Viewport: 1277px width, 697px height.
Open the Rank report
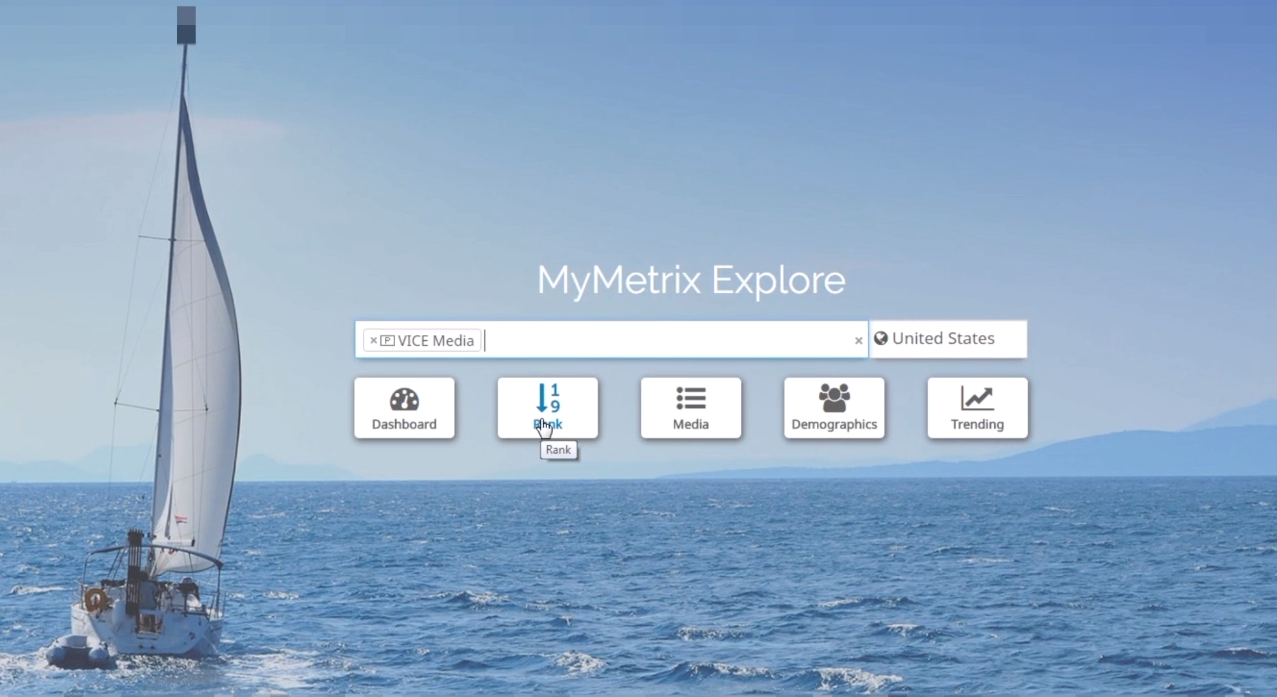[x=546, y=408]
